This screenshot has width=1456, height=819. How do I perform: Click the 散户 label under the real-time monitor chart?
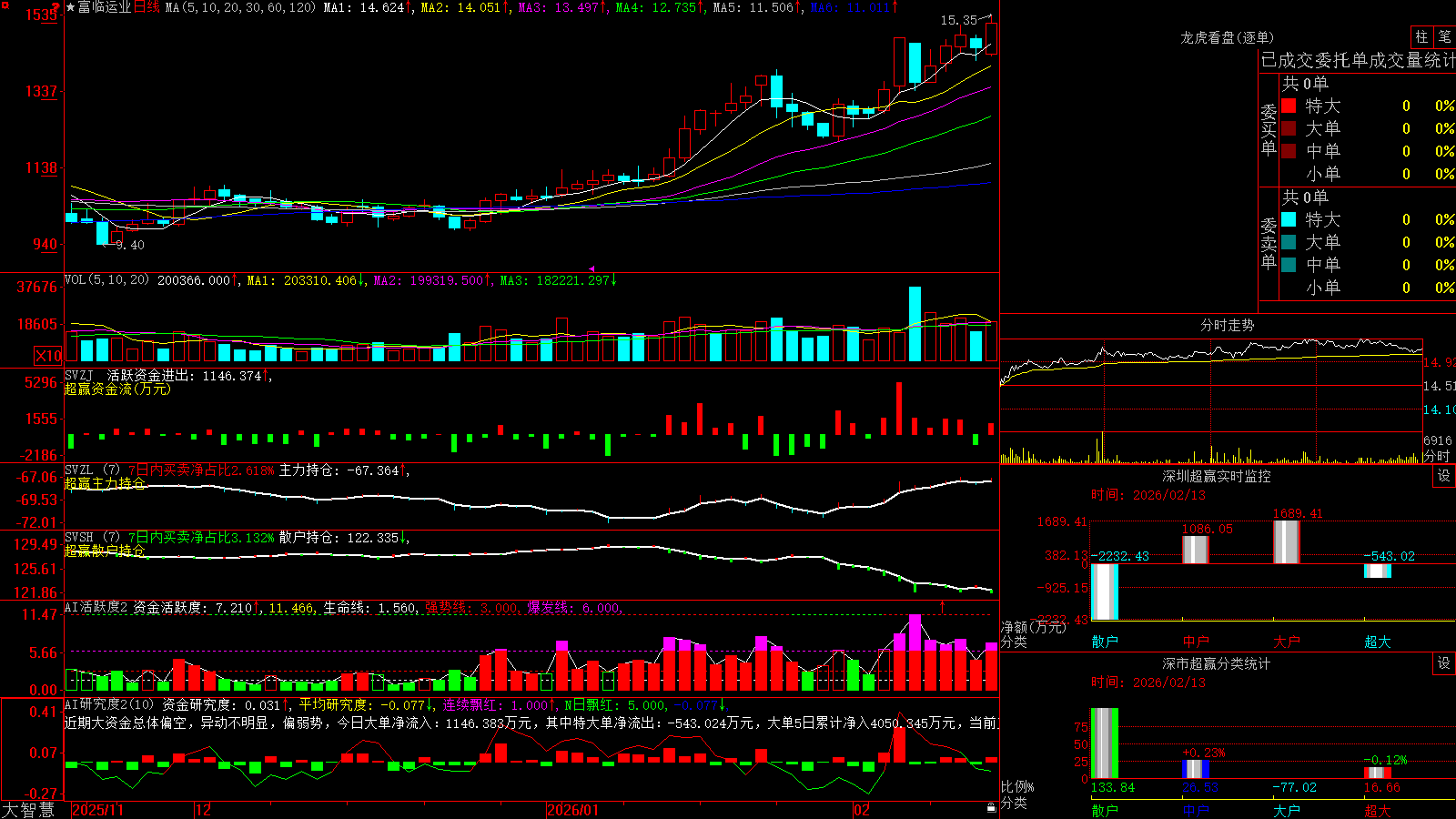pos(1105,642)
